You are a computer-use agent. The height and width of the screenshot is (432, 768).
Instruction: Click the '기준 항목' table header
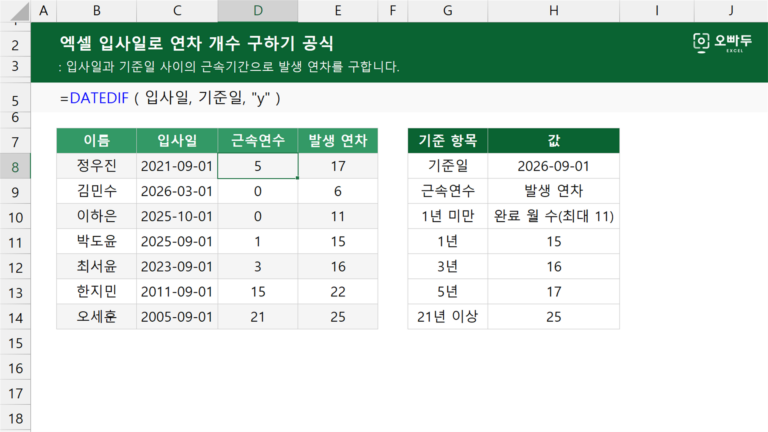click(x=448, y=141)
